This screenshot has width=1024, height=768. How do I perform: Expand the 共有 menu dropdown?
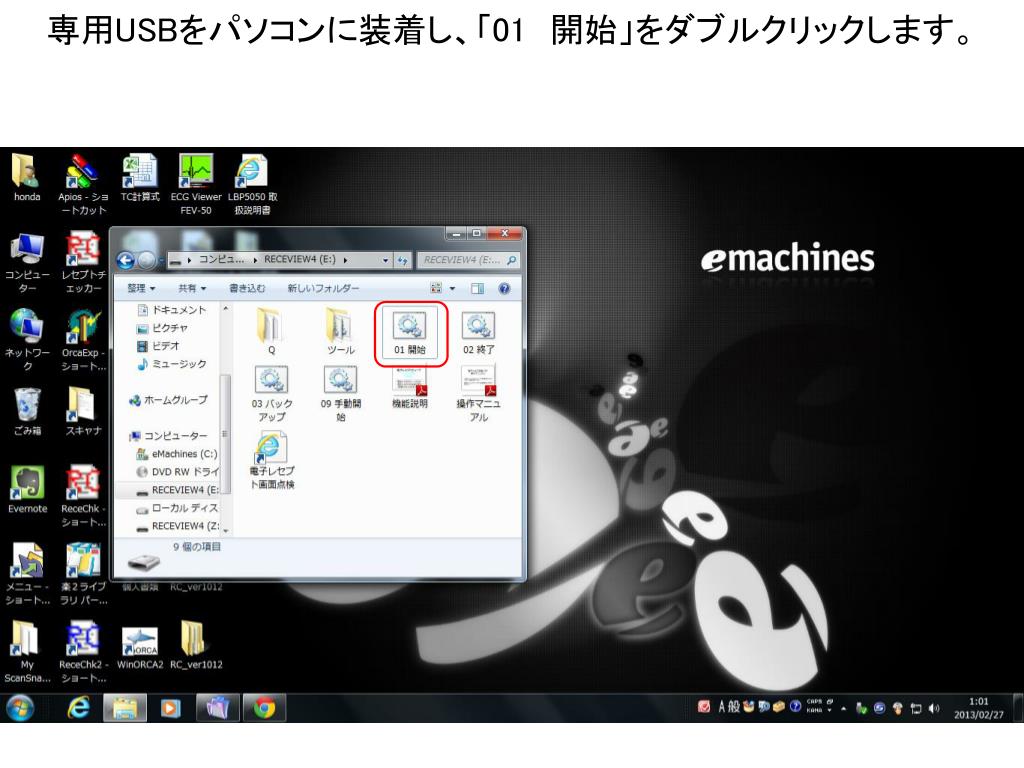click(192, 288)
